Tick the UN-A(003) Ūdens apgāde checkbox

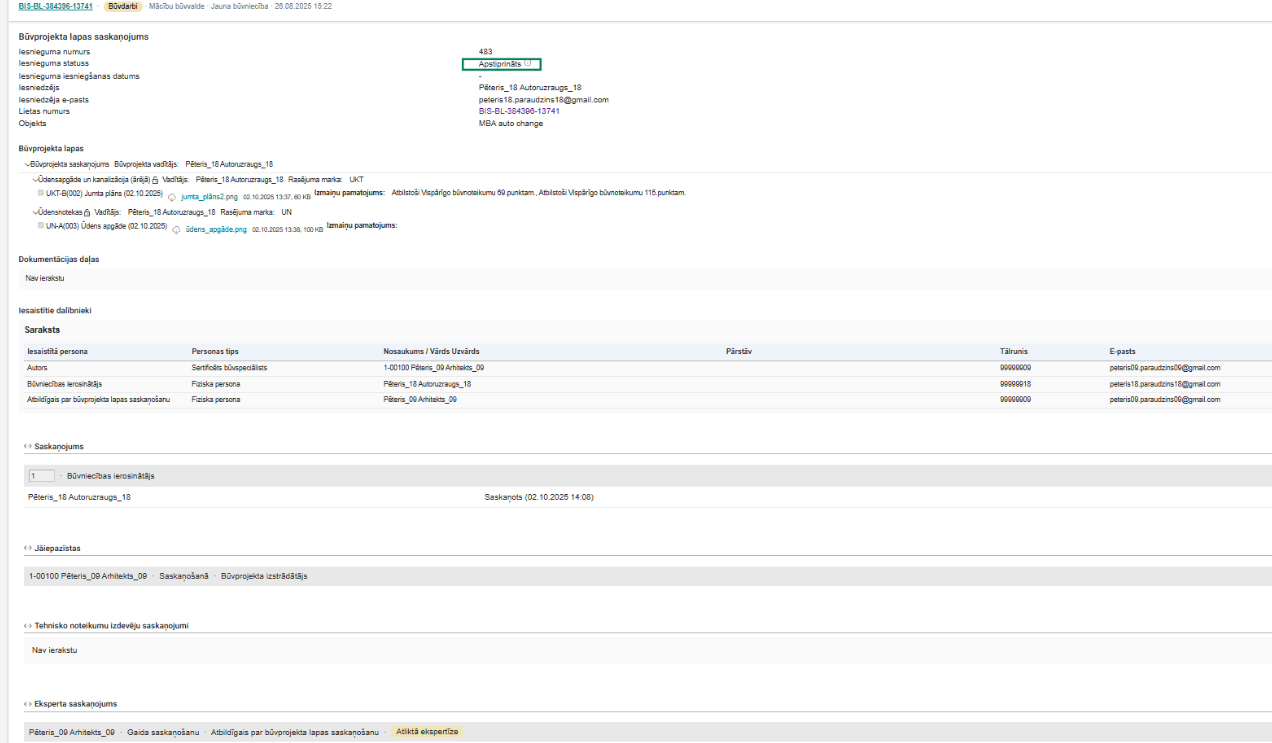pyautogui.click(x=41, y=226)
